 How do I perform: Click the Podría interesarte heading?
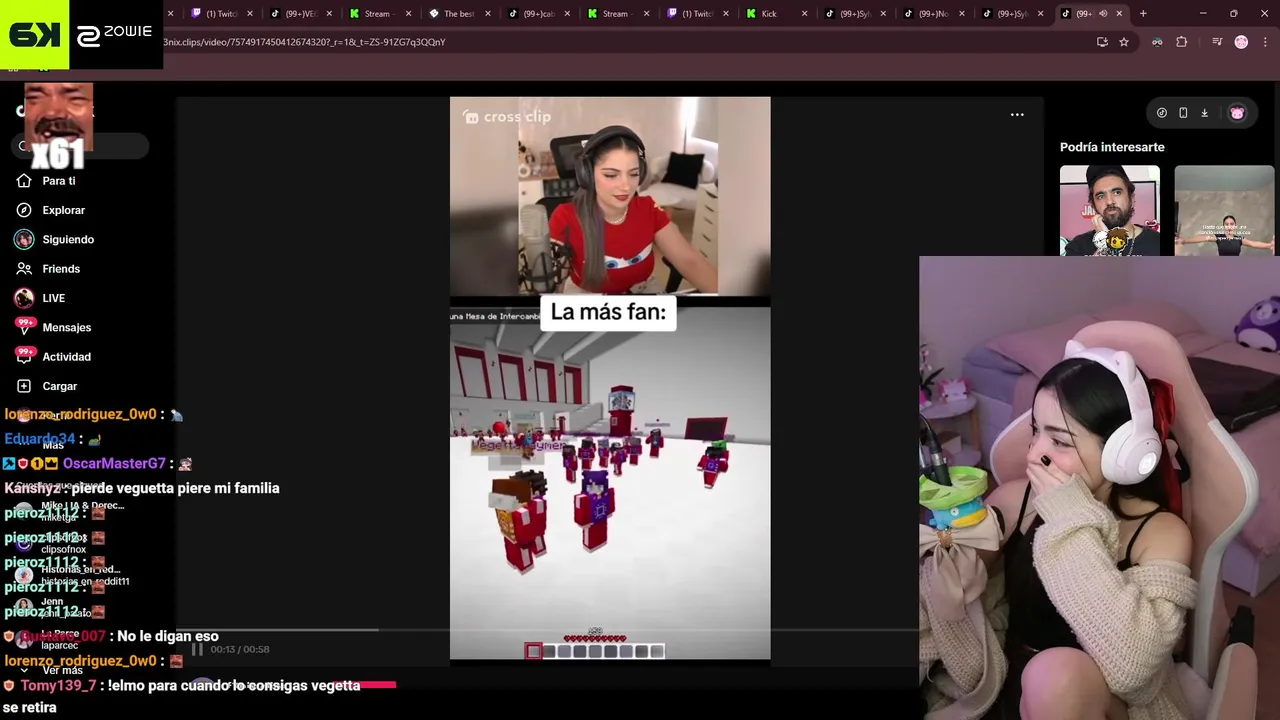tap(1112, 147)
